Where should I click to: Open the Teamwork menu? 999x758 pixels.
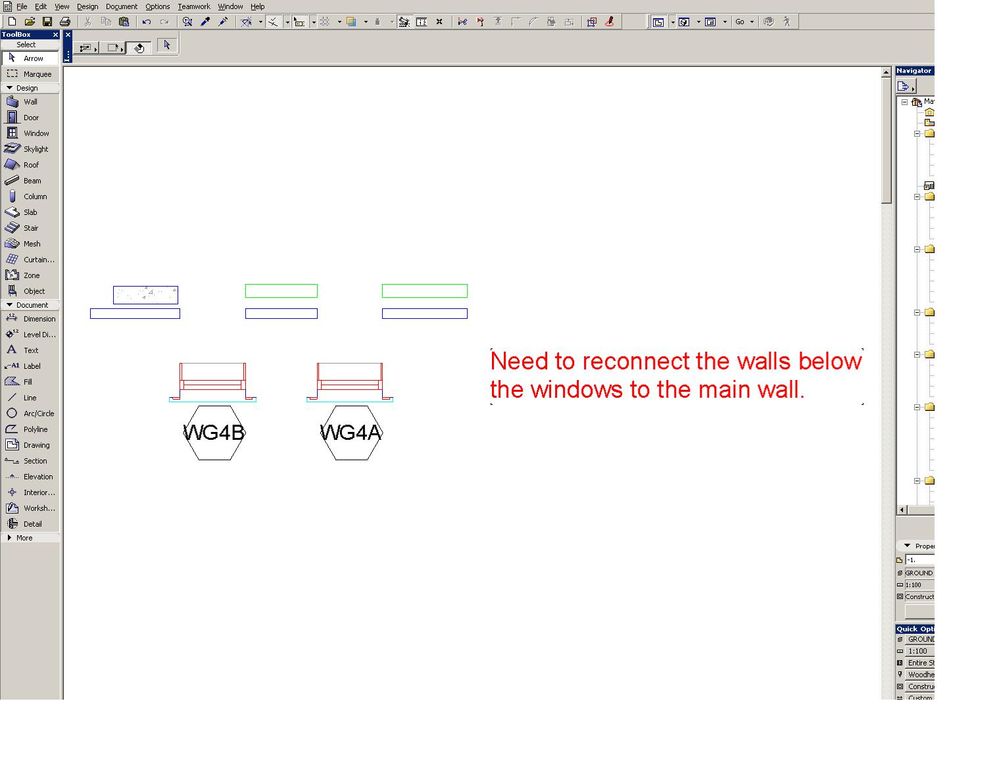click(x=194, y=6)
